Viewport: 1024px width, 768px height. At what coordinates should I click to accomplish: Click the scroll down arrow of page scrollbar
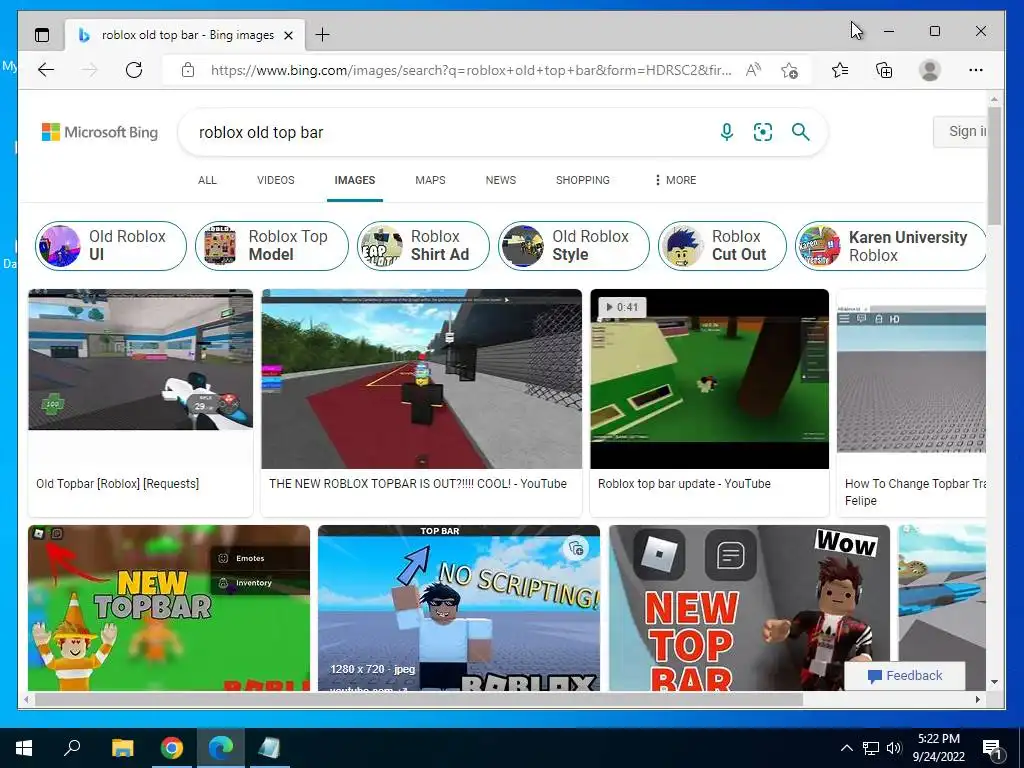(994, 682)
